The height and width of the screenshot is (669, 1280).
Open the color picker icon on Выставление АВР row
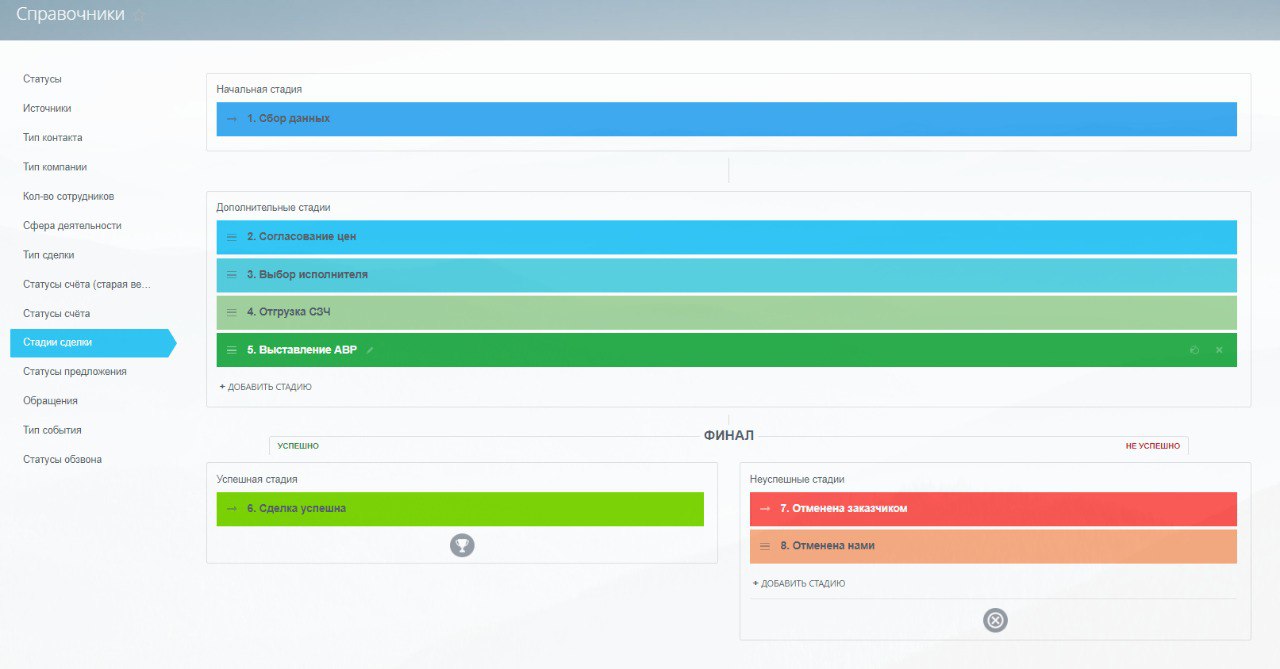click(x=1194, y=350)
